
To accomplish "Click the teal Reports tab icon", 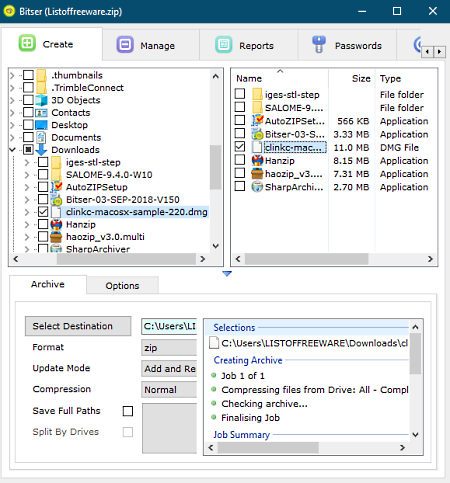I will coord(224,45).
